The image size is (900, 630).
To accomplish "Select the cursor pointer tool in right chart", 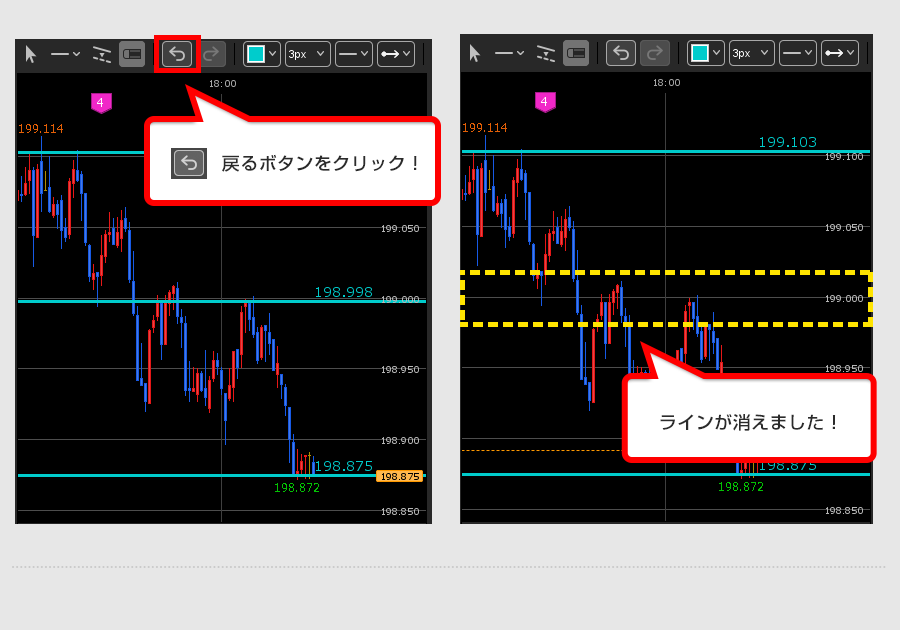I will click(x=474, y=53).
